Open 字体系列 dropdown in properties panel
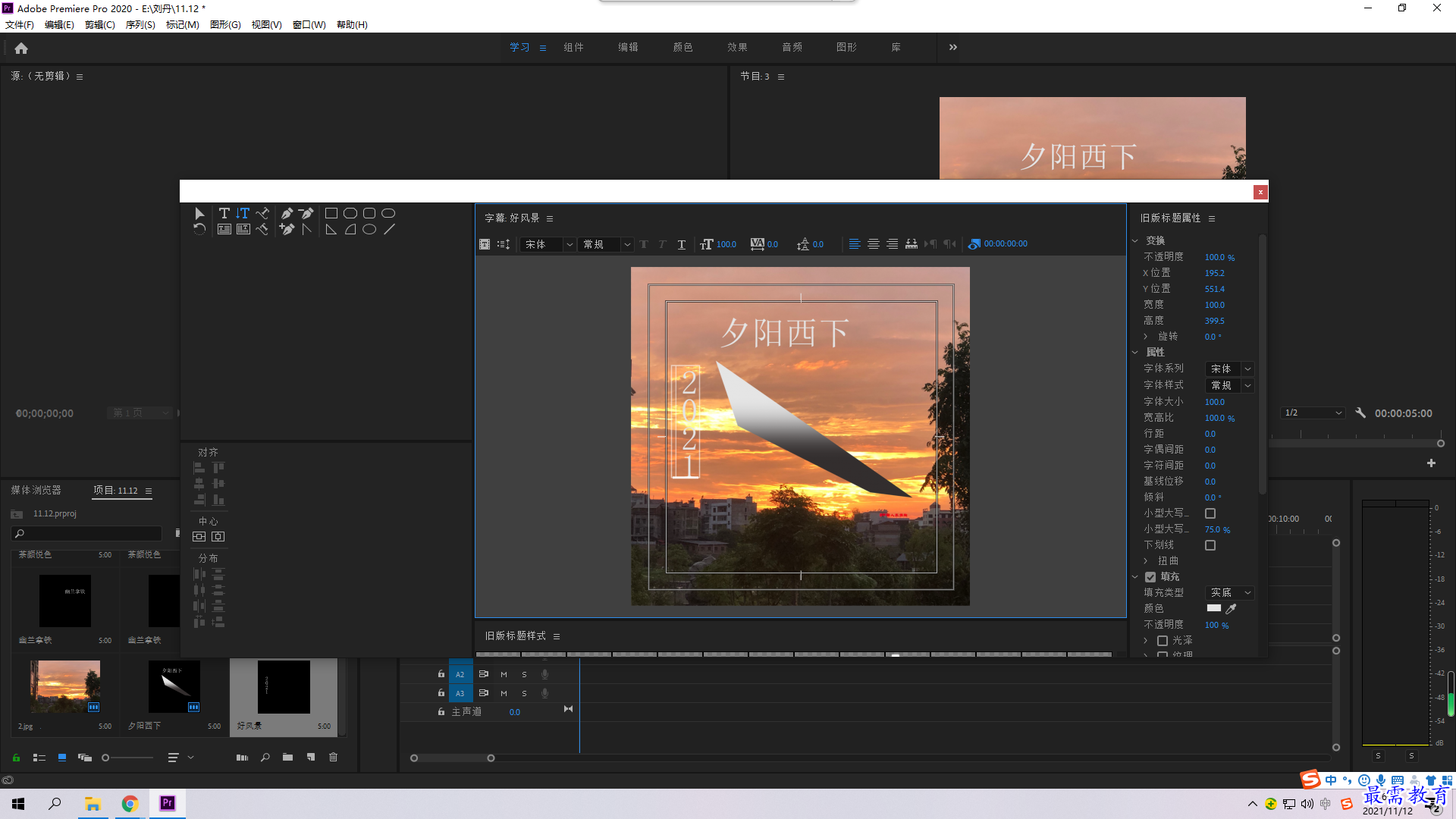The height and width of the screenshot is (819, 1456). pyautogui.click(x=1228, y=369)
